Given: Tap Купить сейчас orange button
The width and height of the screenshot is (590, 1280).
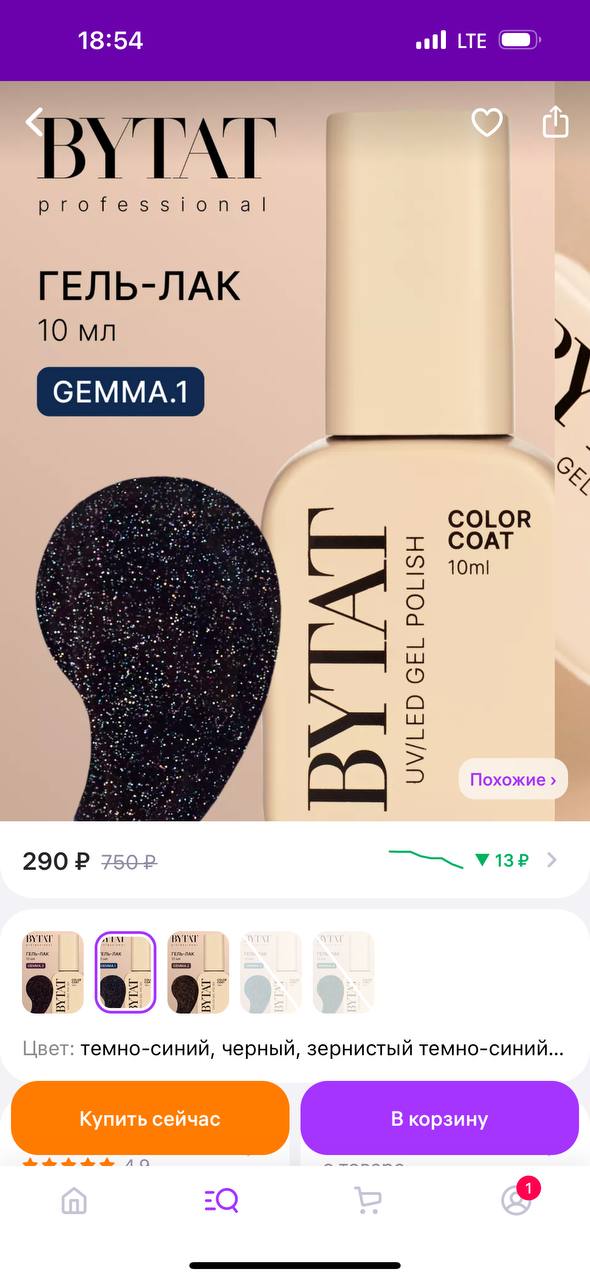Looking at the screenshot, I should (x=150, y=1118).
